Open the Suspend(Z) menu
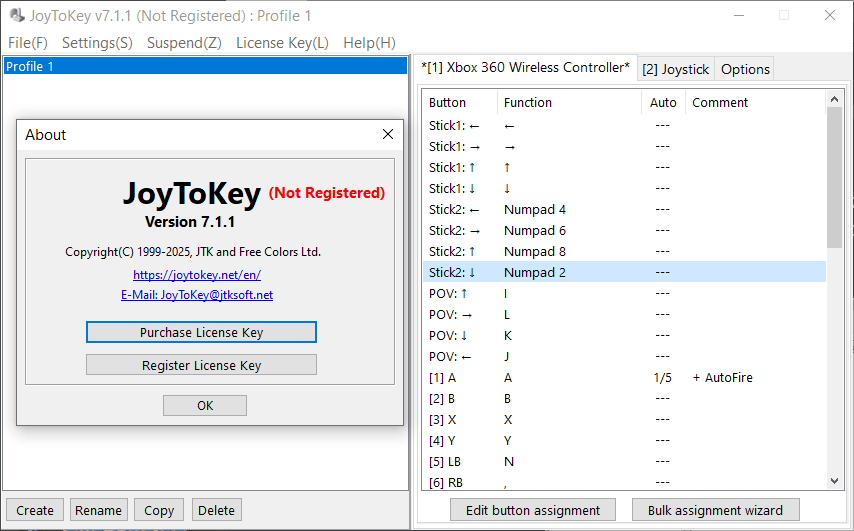 pos(184,42)
